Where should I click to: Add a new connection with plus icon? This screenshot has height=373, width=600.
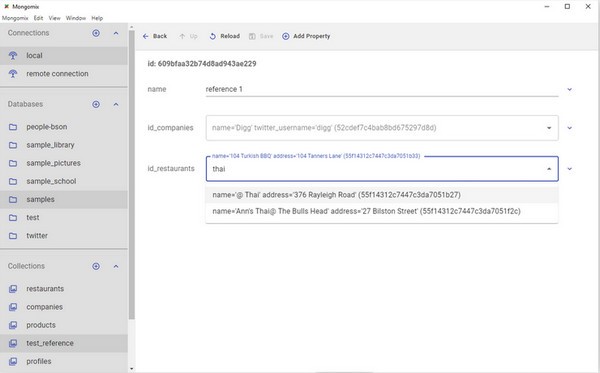96,33
